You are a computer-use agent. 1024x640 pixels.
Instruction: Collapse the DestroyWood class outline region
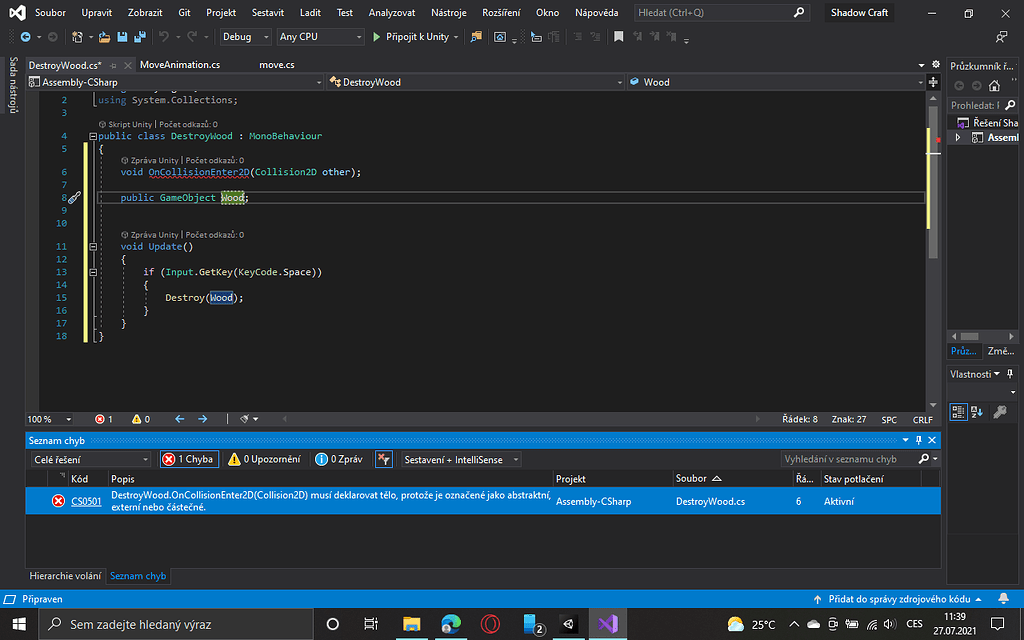pos(93,136)
